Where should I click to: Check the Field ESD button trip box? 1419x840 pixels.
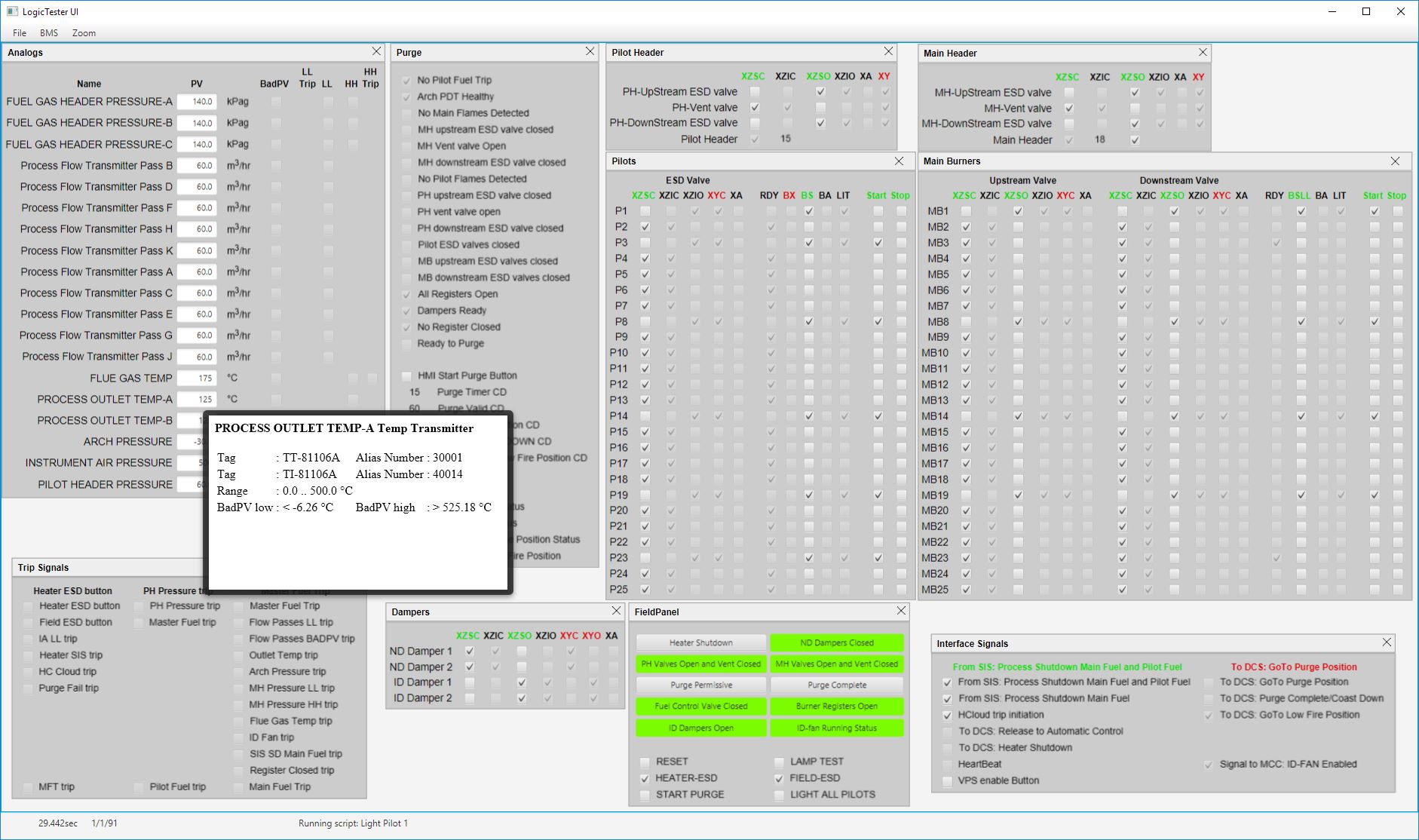point(28,623)
